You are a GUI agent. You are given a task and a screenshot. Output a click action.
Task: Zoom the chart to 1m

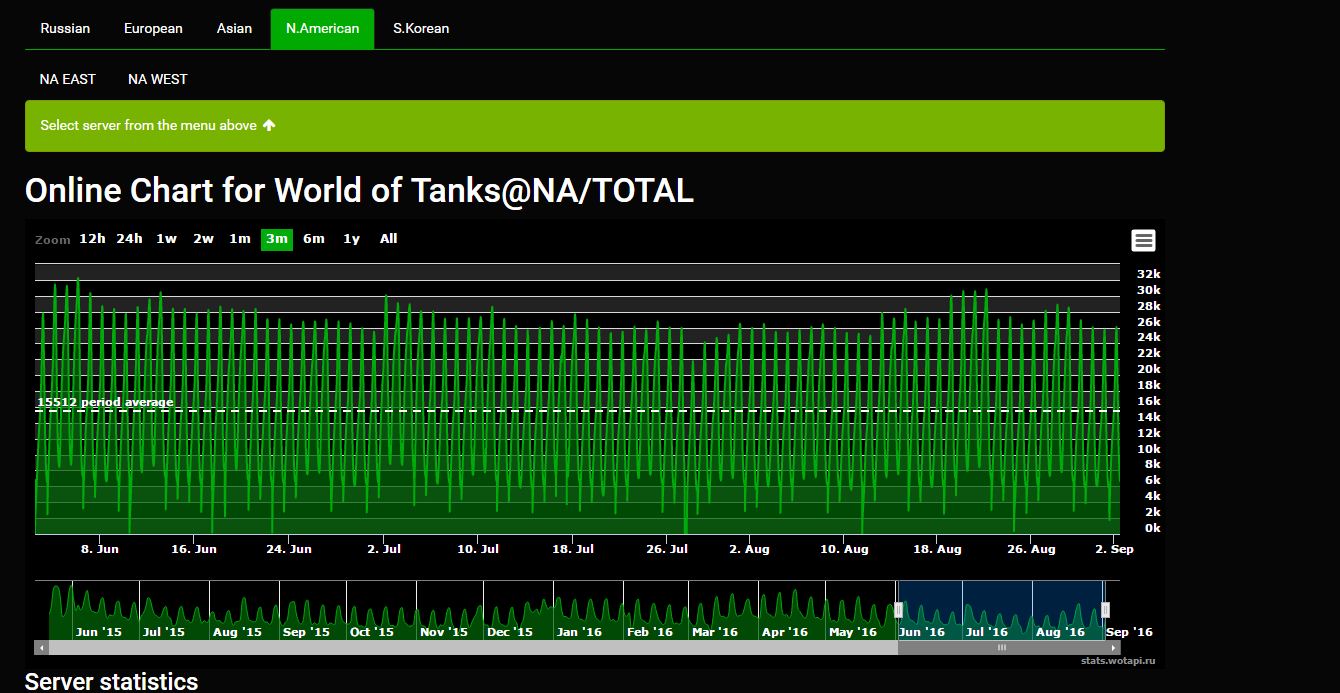pos(240,239)
